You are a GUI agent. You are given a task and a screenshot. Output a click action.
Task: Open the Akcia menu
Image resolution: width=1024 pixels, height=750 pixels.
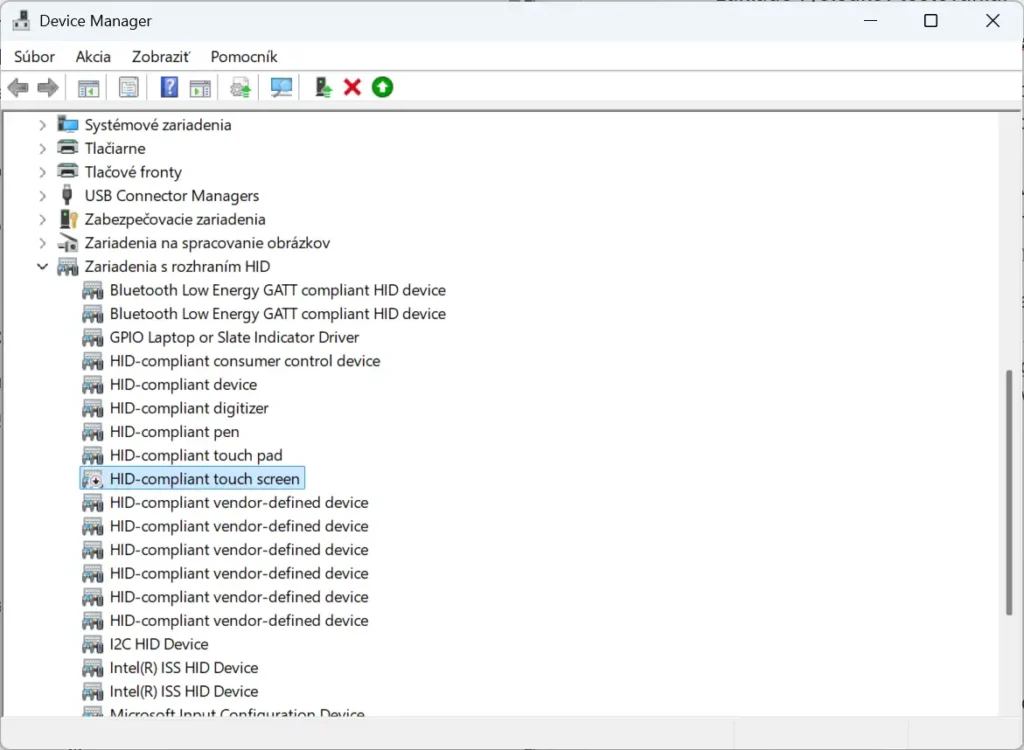tap(93, 57)
